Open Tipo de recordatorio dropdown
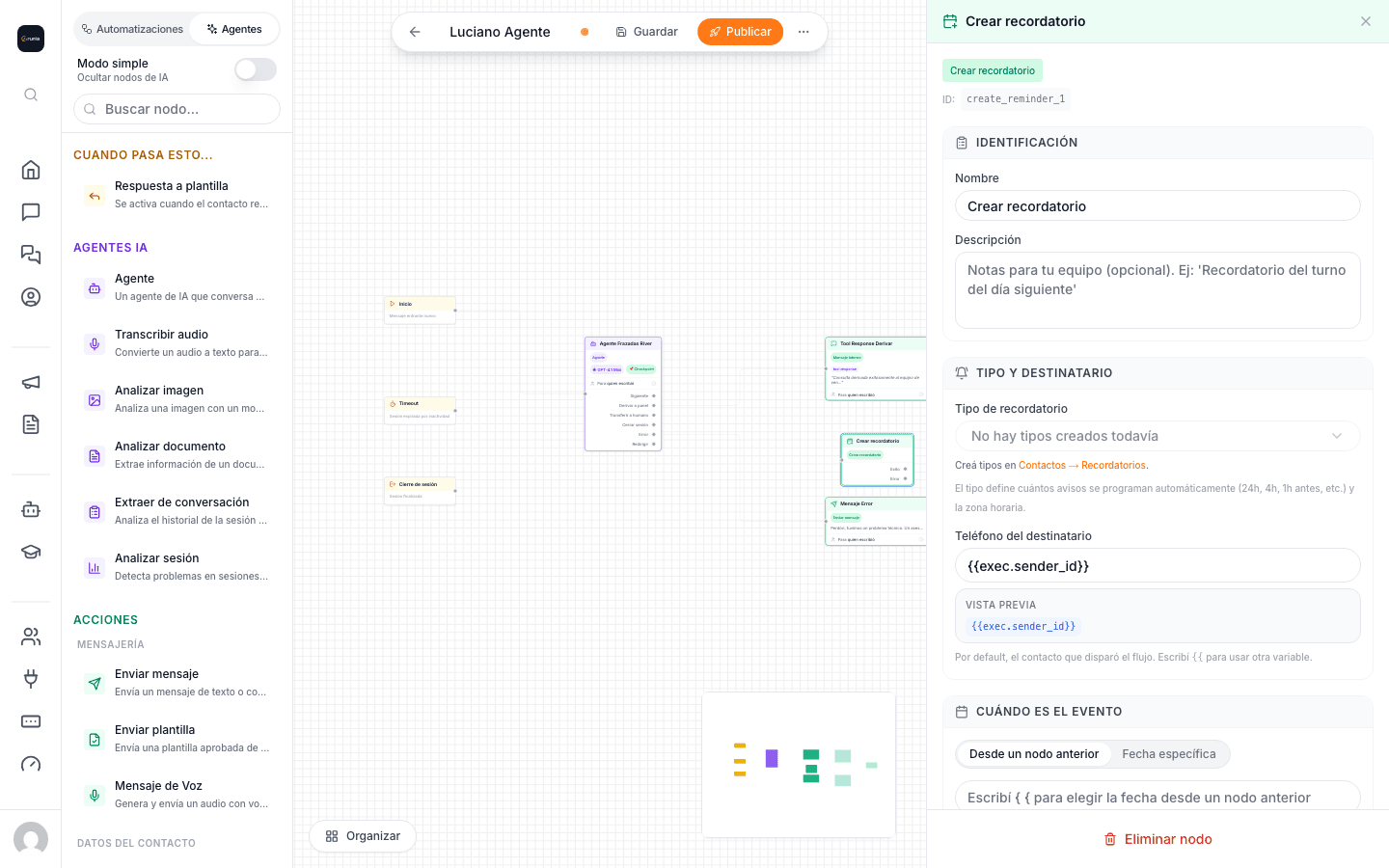 1157,436
